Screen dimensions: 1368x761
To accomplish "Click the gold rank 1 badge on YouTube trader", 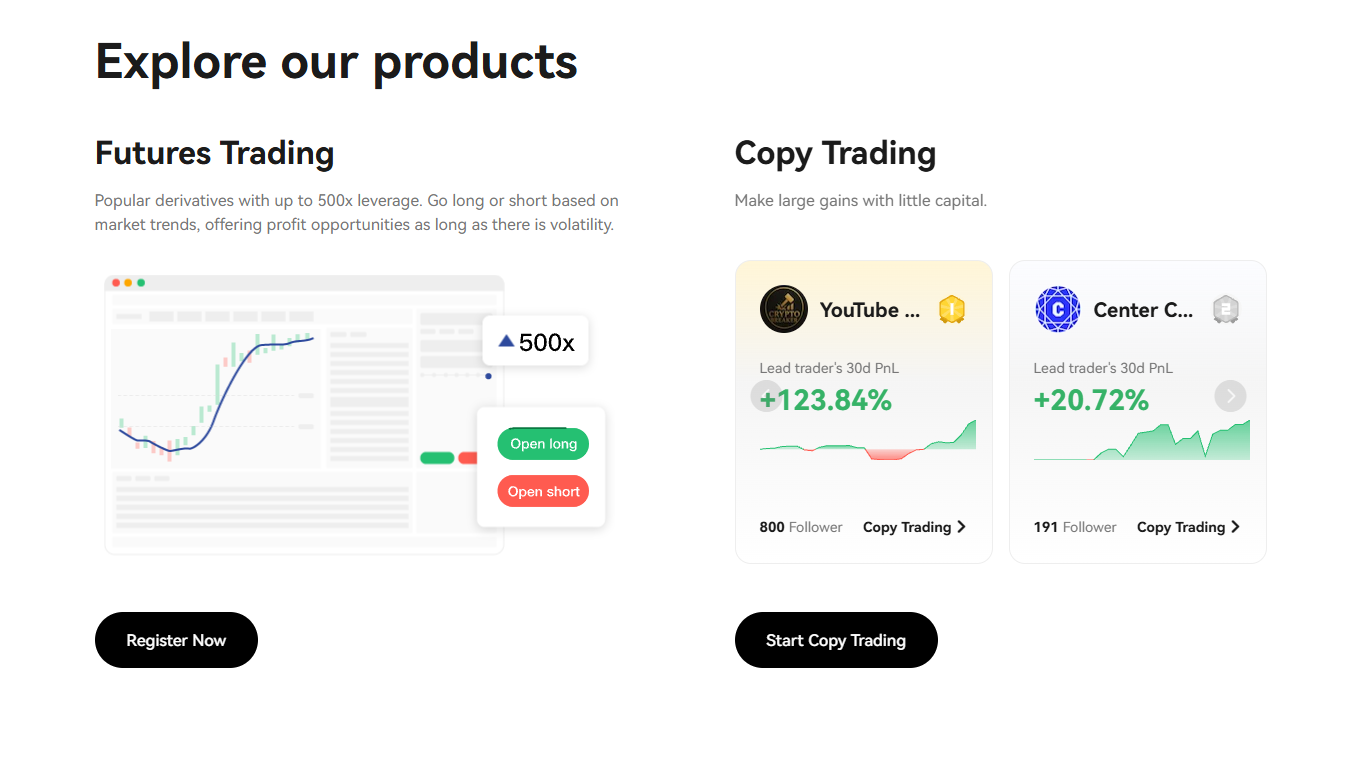I will point(951,309).
